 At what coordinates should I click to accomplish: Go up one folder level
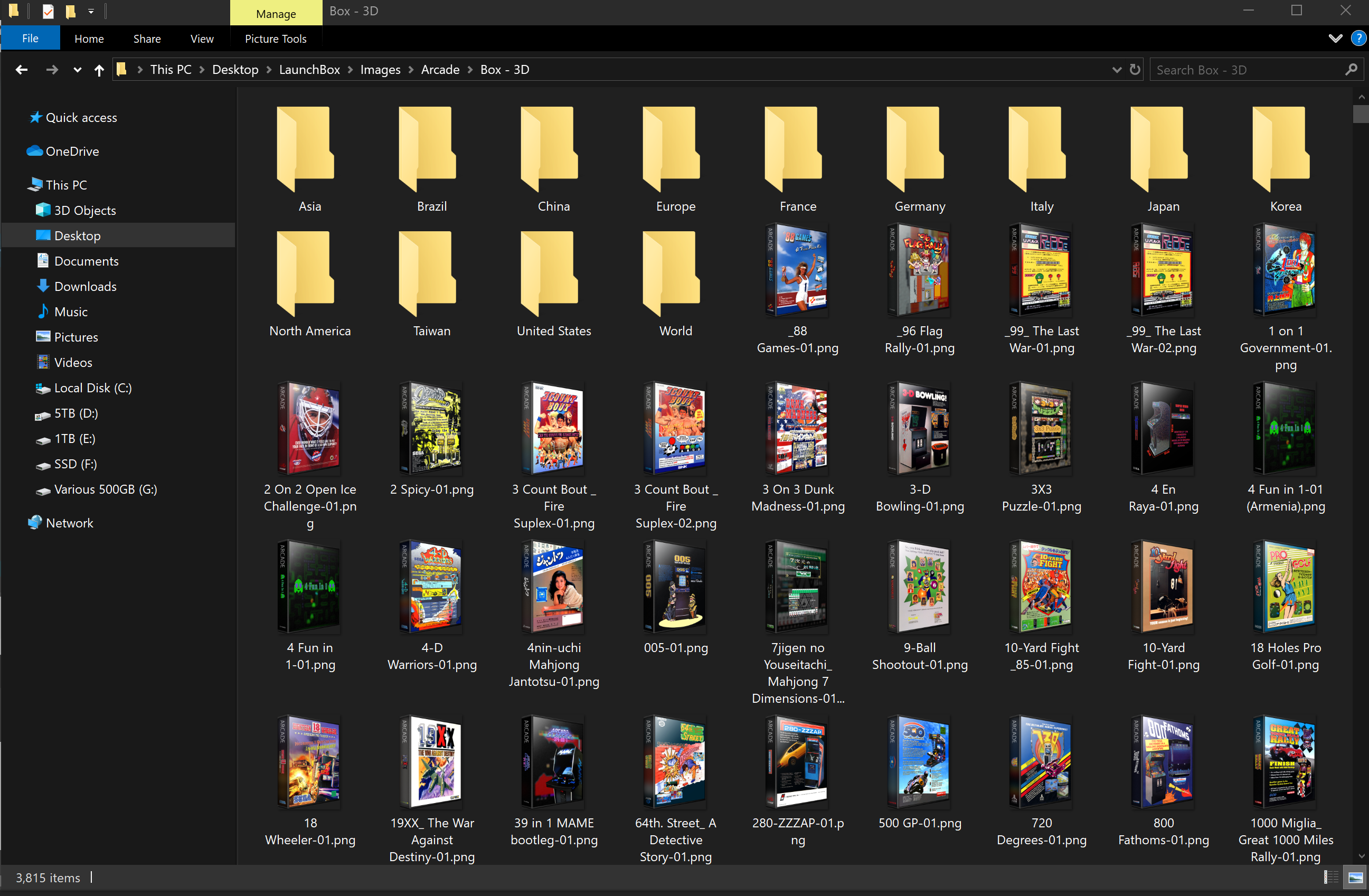point(99,70)
